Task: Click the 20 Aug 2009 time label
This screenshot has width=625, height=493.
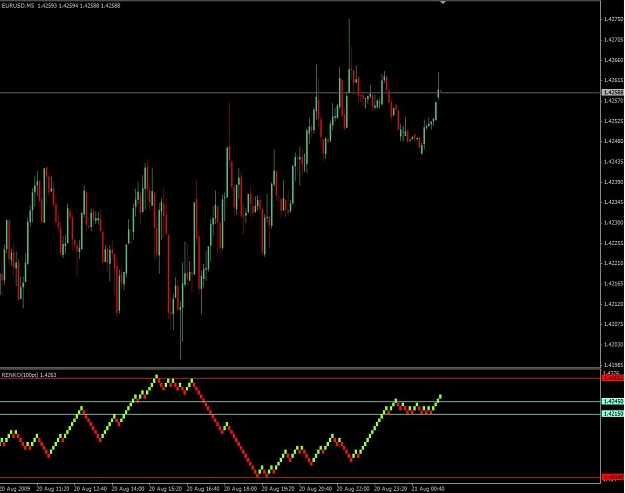Action: [x=15, y=489]
